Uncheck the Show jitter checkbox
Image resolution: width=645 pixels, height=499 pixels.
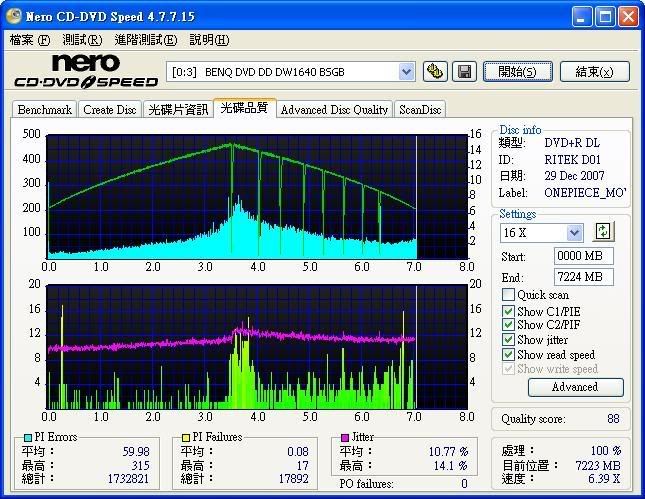[509, 340]
